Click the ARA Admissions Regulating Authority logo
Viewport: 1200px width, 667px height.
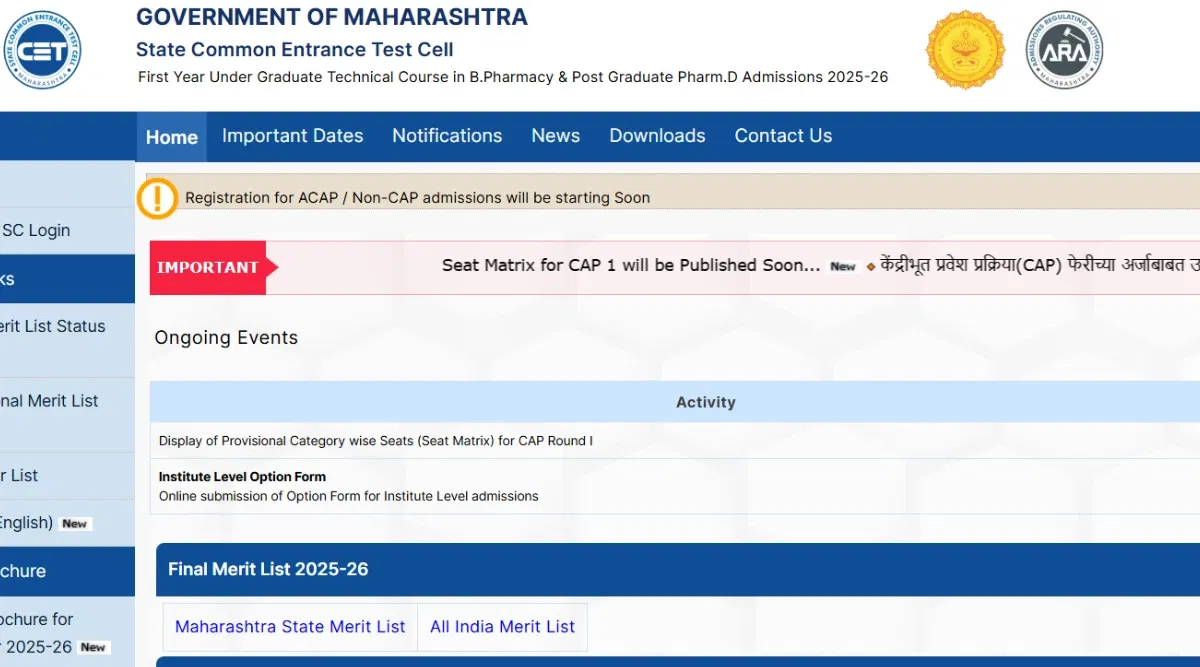(1064, 50)
